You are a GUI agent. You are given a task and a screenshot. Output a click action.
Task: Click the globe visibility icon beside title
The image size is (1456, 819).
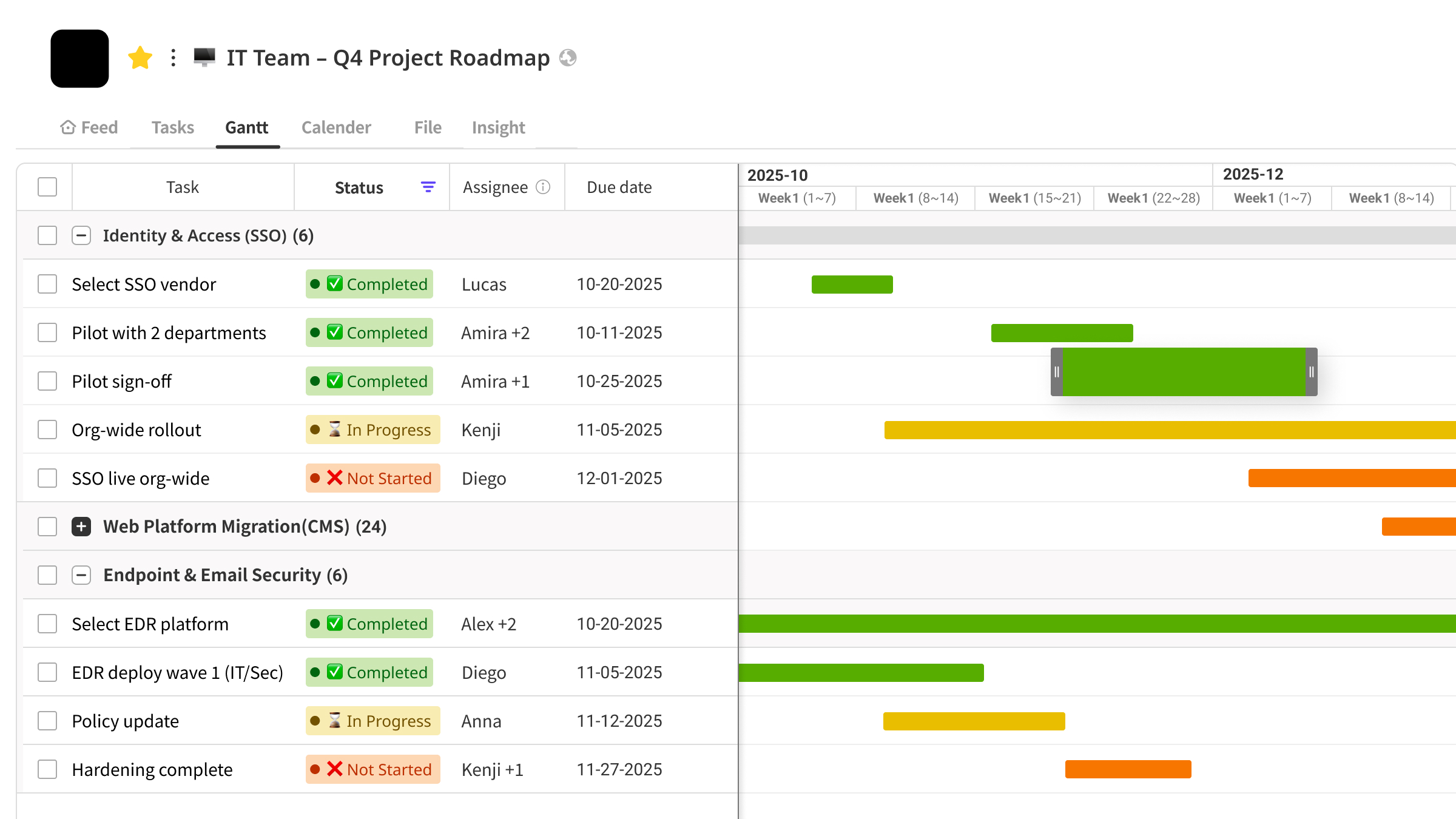pyautogui.click(x=568, y=58)
